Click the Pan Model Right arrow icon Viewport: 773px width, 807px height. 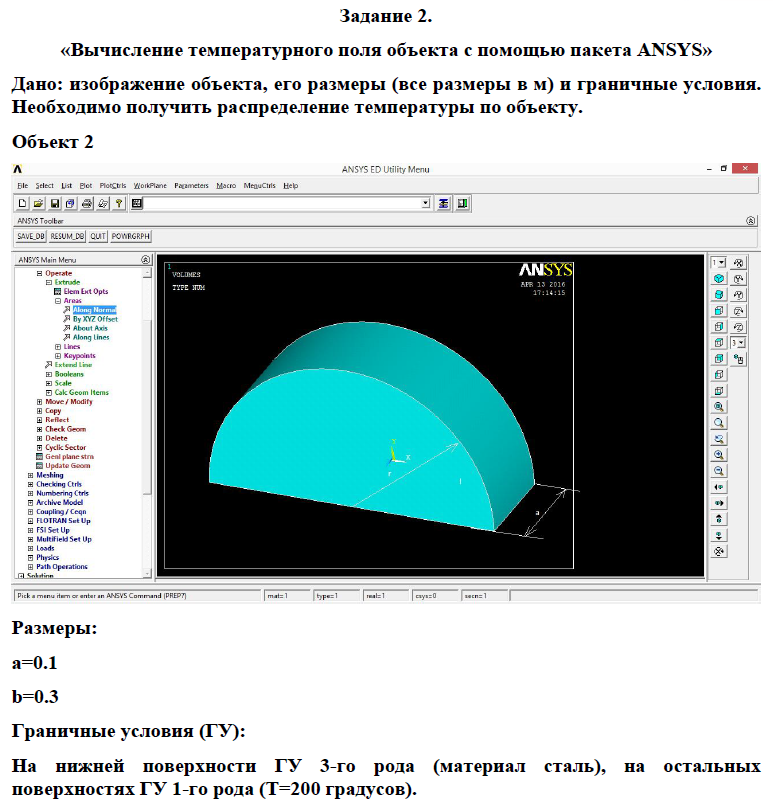point(719,503)
